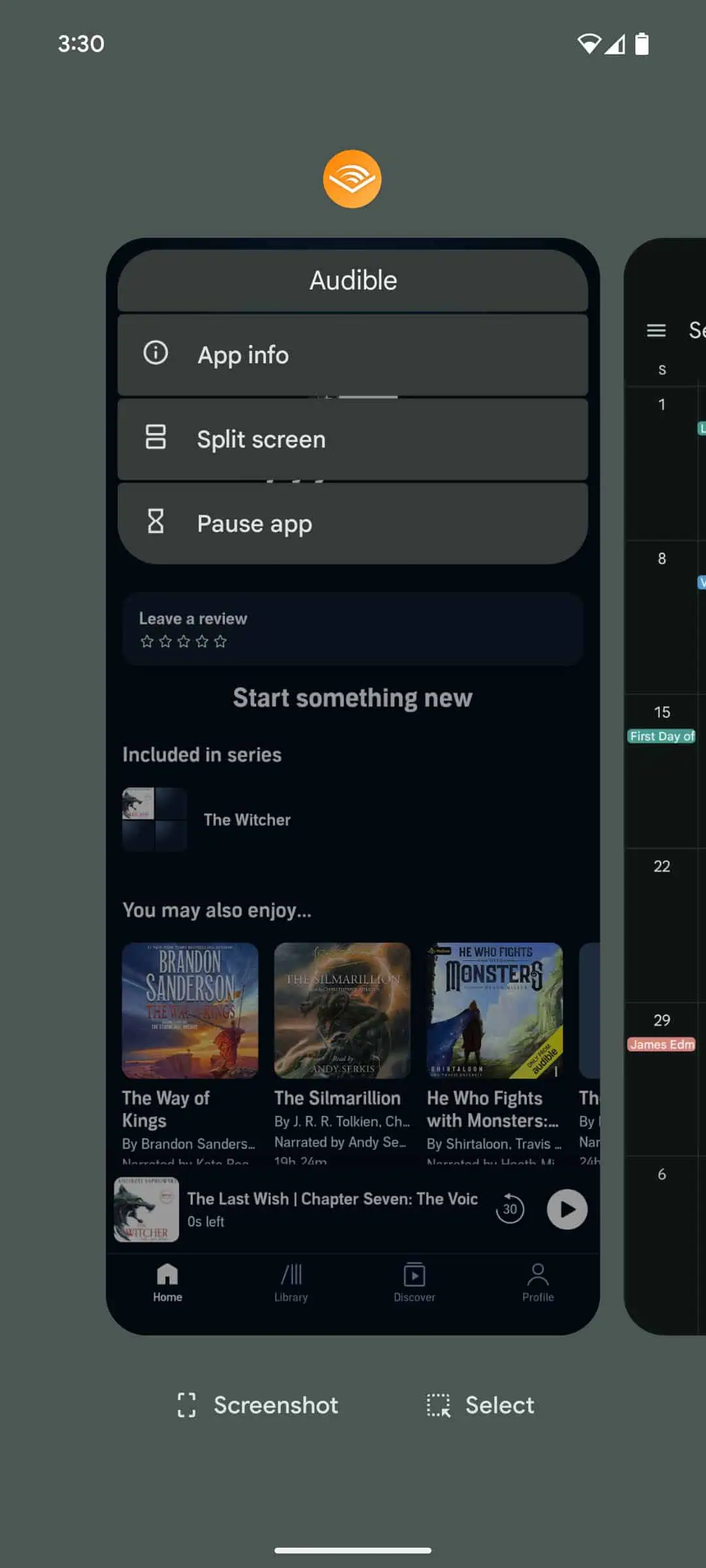Tap You may also enjoy heading
Viewport: 706px width, 1568px height.
click(217, 911)
